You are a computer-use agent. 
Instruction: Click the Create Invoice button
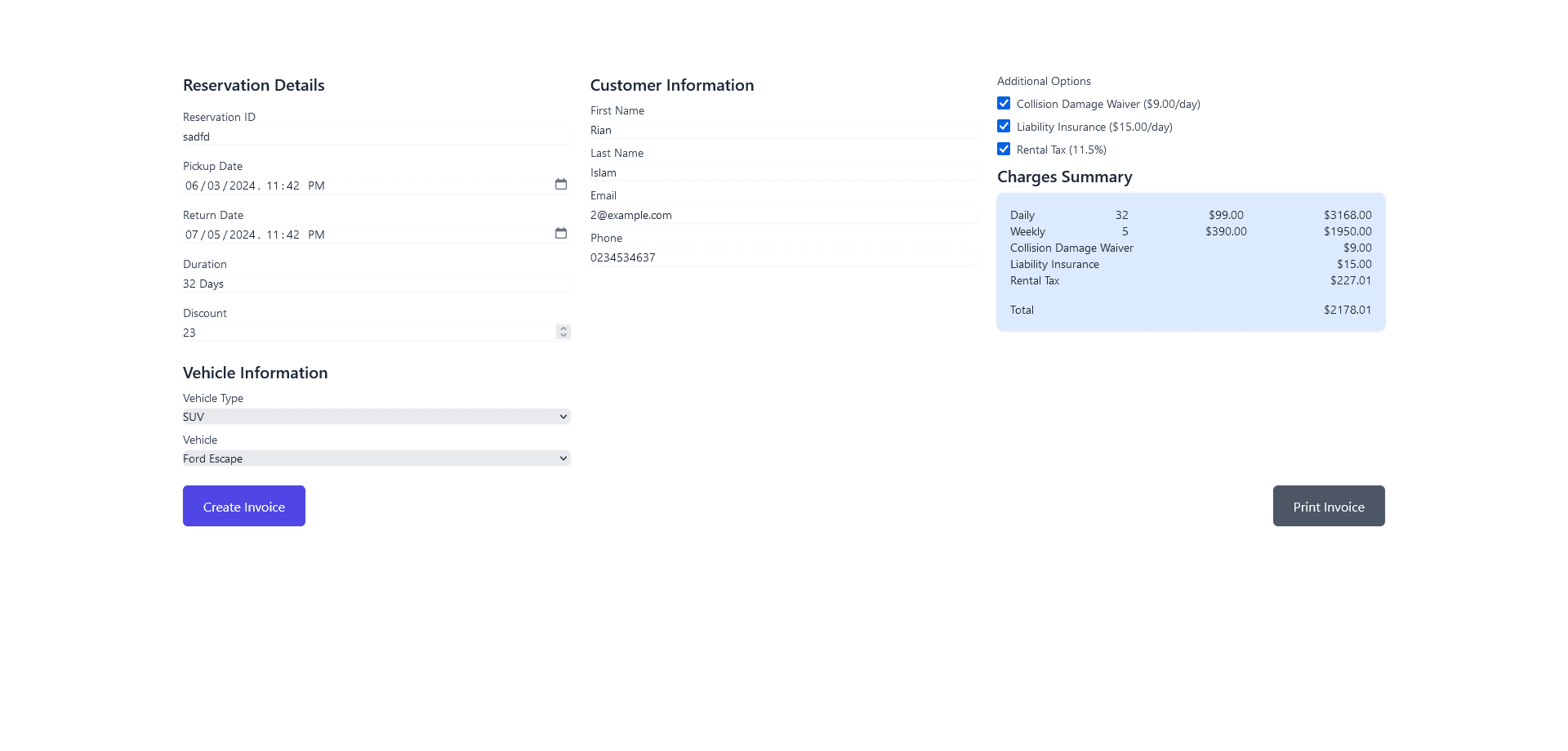click(x=244, y=506)
